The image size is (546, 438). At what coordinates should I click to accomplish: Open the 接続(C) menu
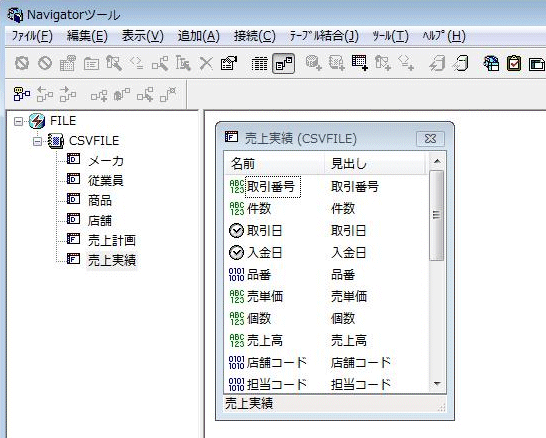(x=255, y=36)
